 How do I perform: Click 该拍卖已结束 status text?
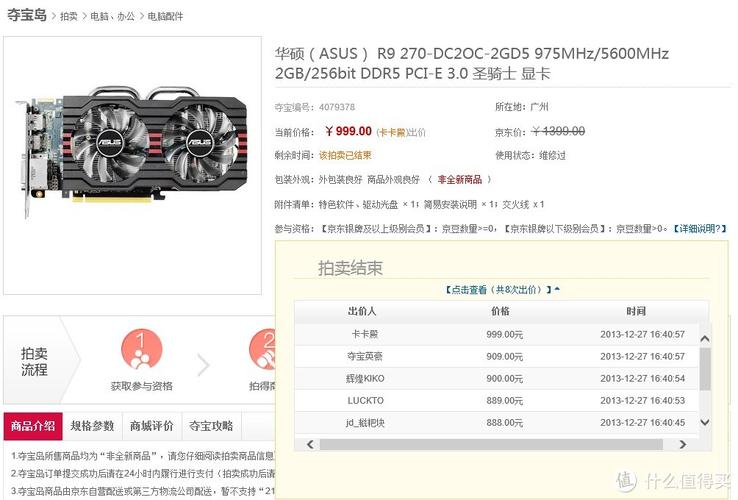(x=345, y=155)
